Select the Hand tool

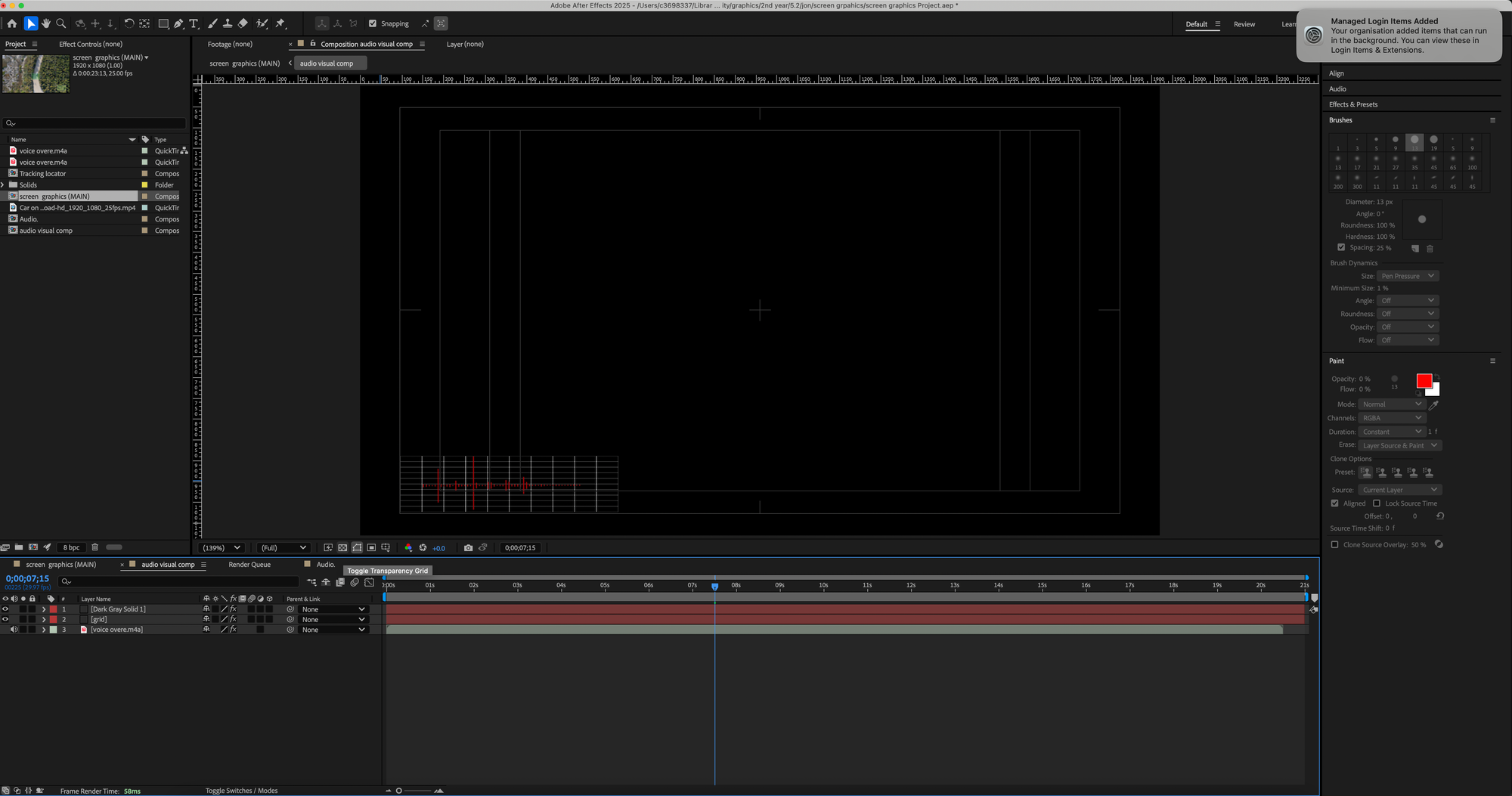[x=46, y=23]
